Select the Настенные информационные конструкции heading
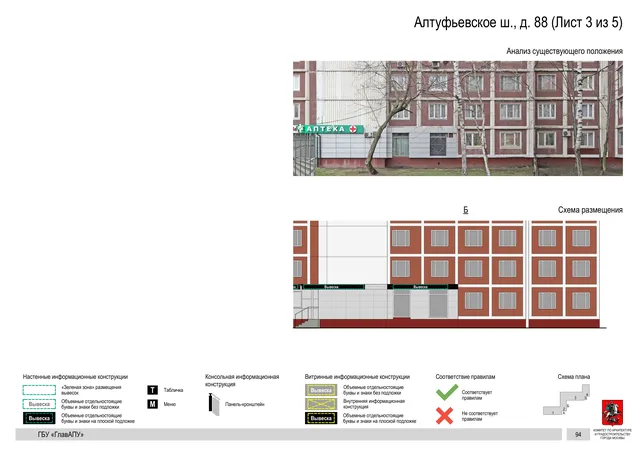 pos(75,377)
